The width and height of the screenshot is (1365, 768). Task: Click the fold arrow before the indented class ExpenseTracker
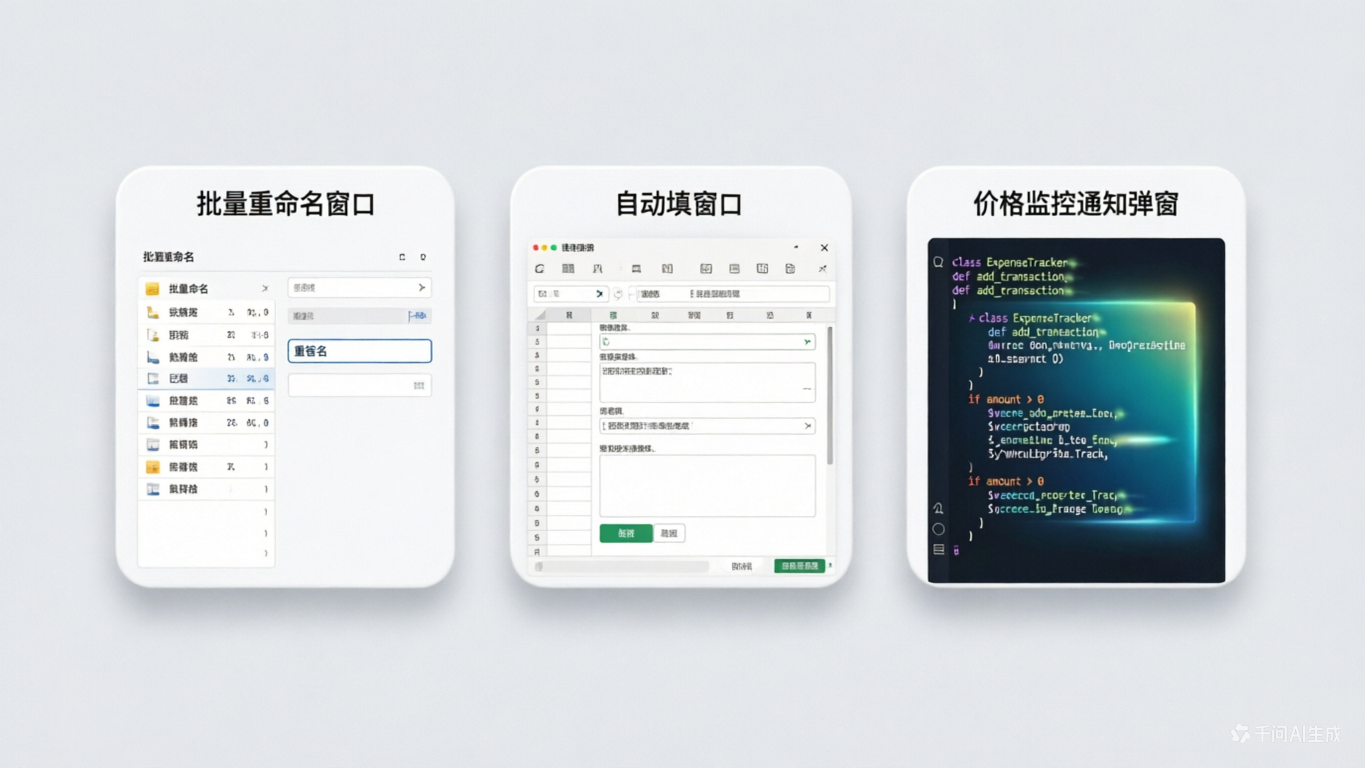pos(971,318)
